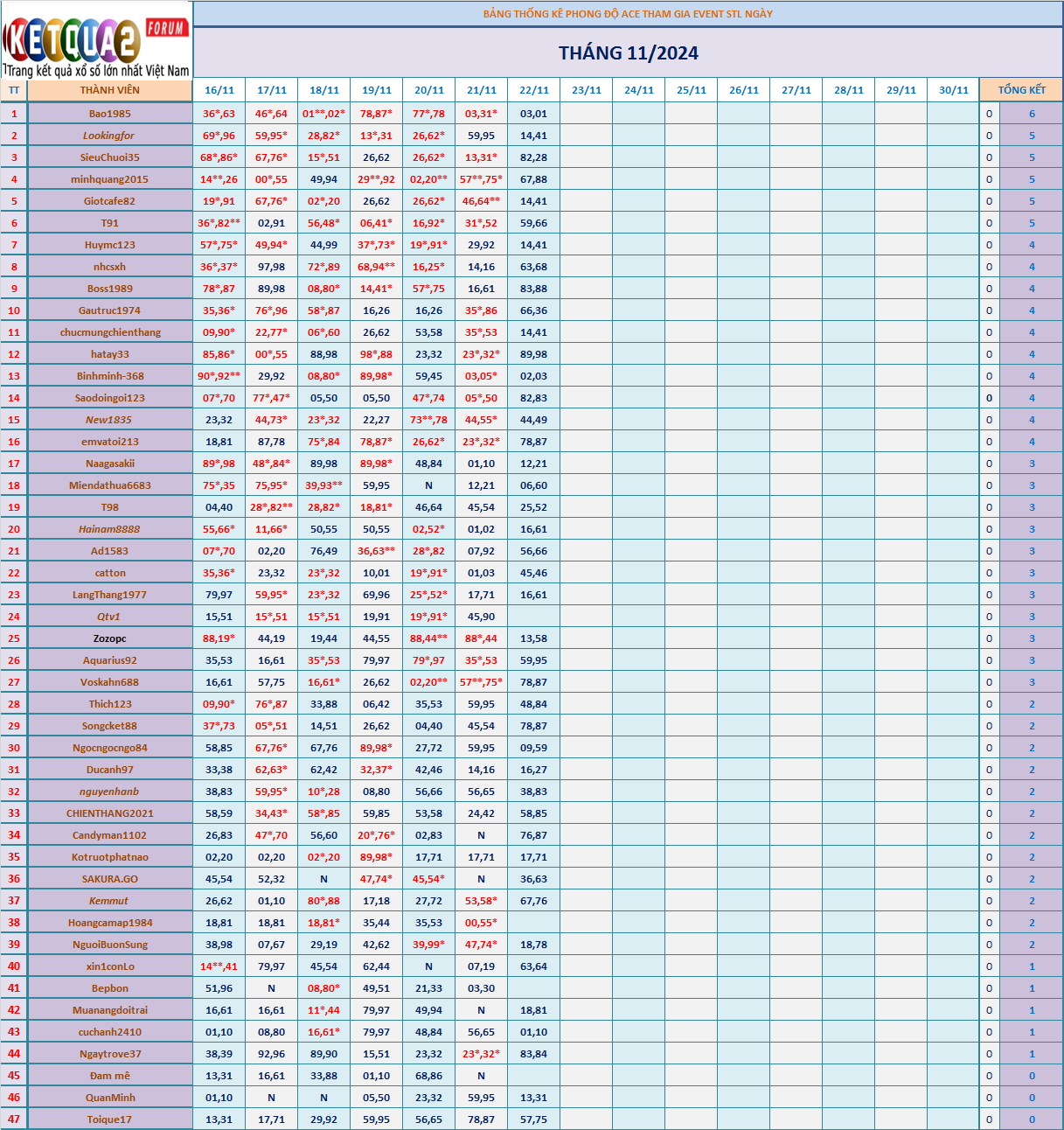1064x1130 pixels.
Task: Select member name SAKURA.GO
Action: coord(110,879)
